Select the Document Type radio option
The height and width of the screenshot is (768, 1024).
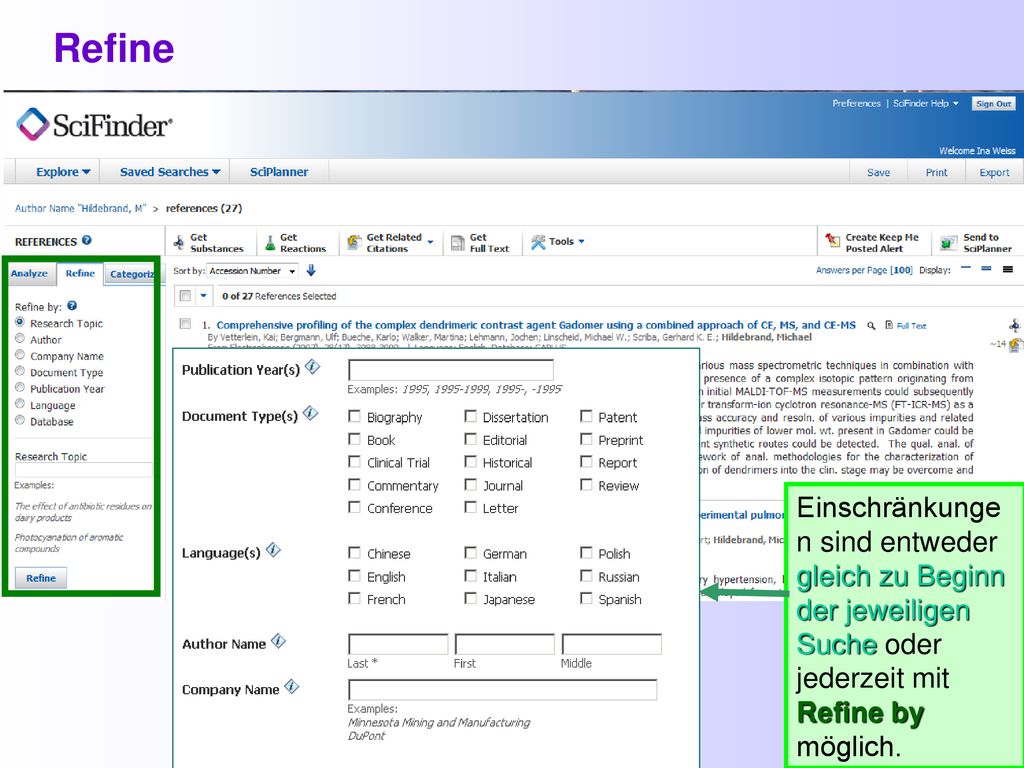click(x=20, y=371)
